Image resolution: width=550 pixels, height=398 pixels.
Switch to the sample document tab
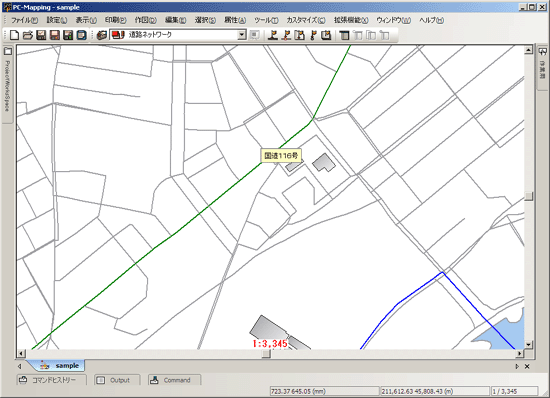click(60, 365)
